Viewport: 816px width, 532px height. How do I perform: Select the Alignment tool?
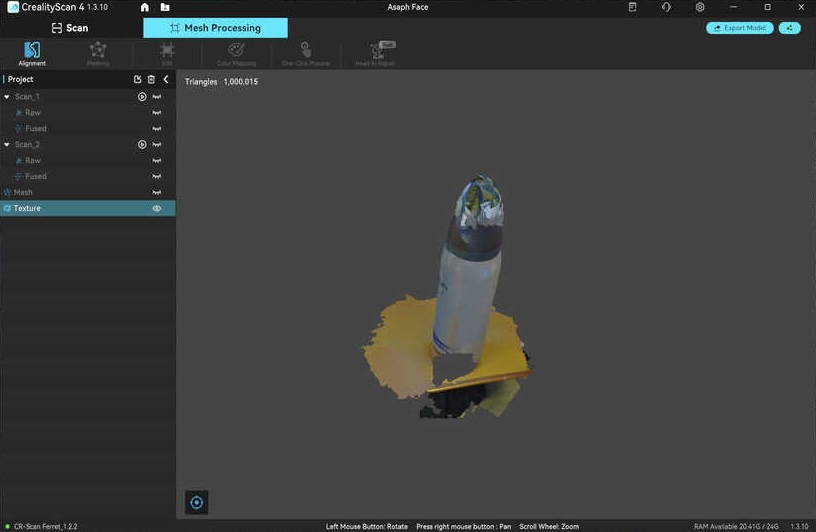pyautogui.click(x=32, y=53)
